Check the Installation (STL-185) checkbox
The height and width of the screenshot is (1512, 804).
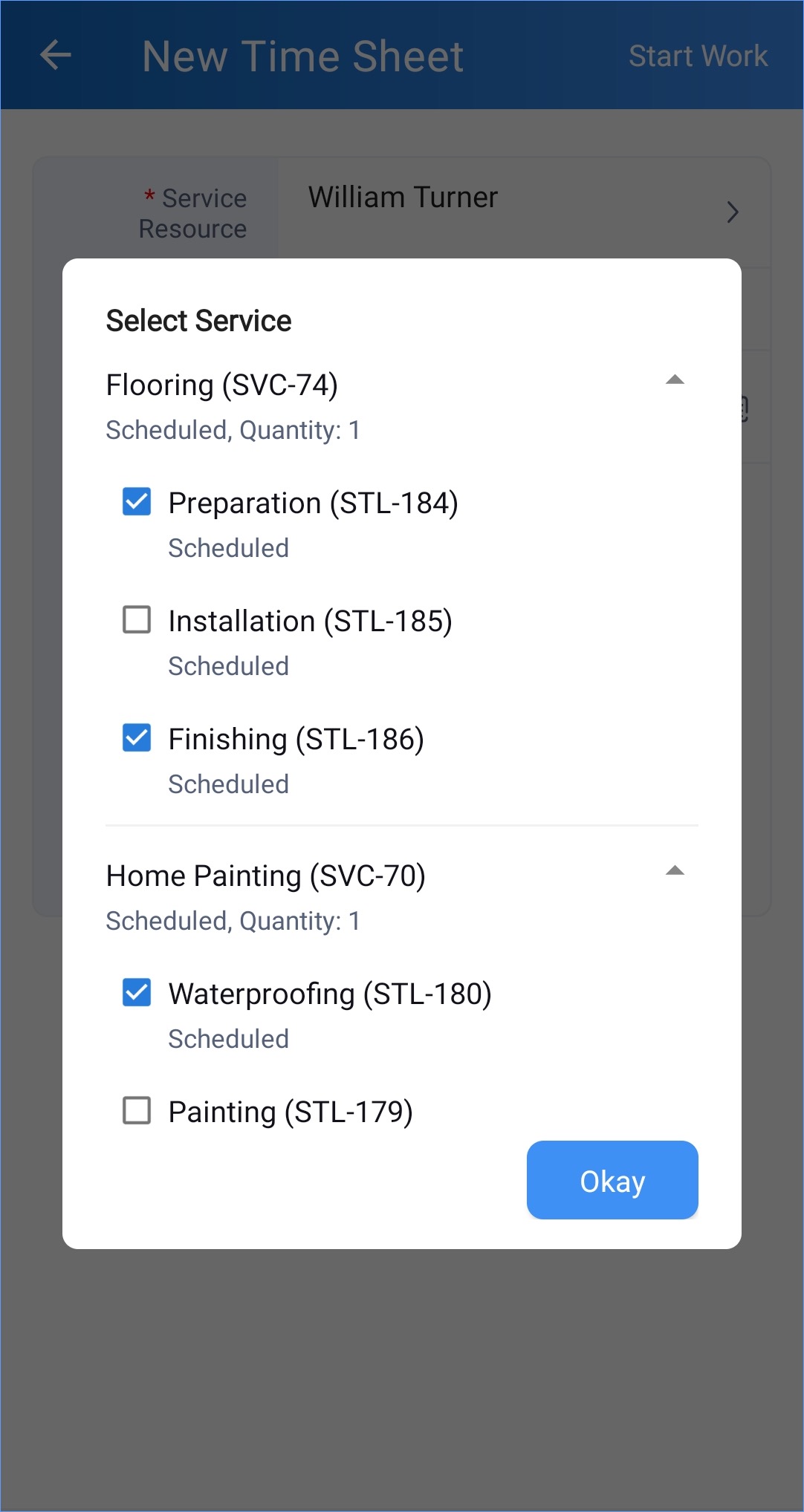click(x=137, y=619)
